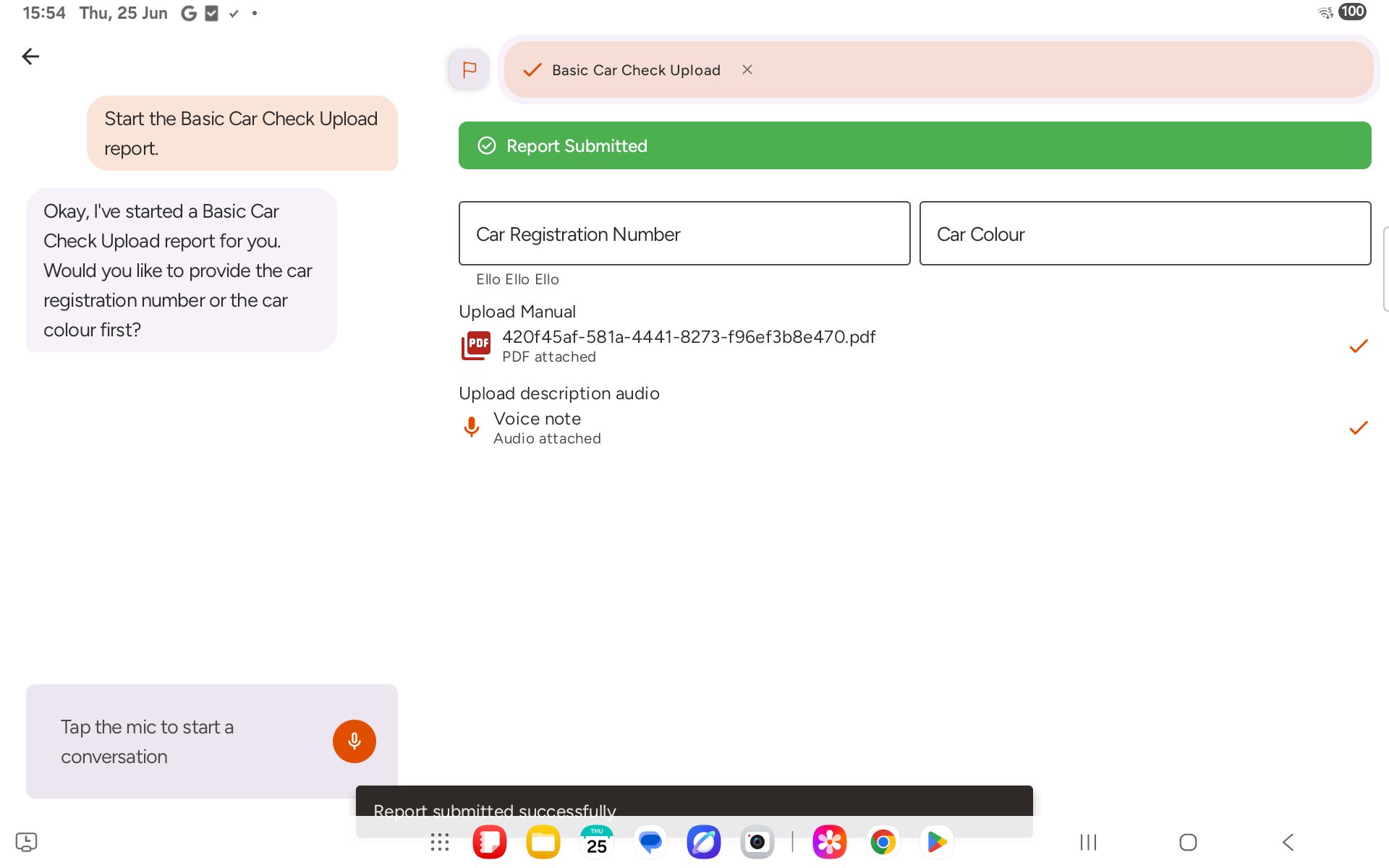This screenshot has width=1389, height=868.
Task: Open the bottom-left history clock icon
Action: click(x=26, y=842)
